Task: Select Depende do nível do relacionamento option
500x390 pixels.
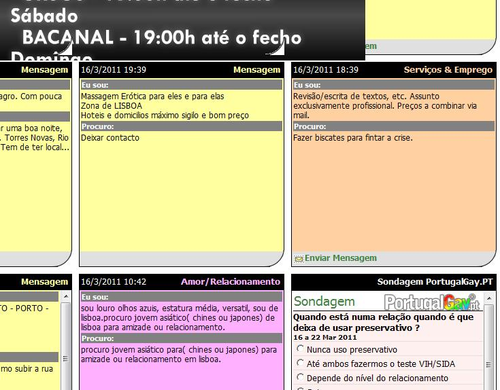Action: coord(300,377)
